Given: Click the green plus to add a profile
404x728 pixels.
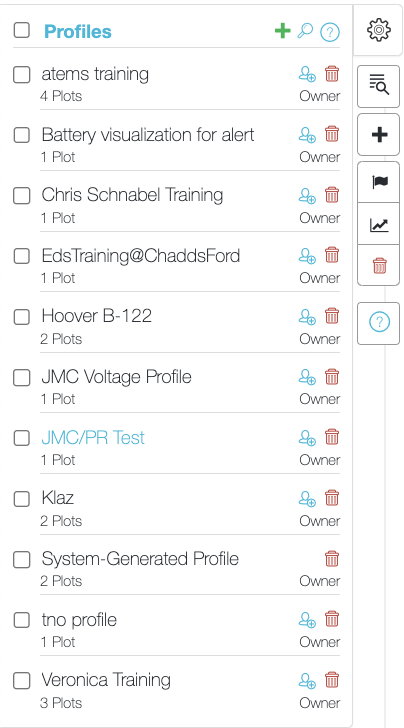Looking at the screenshot, I should 282,31.
